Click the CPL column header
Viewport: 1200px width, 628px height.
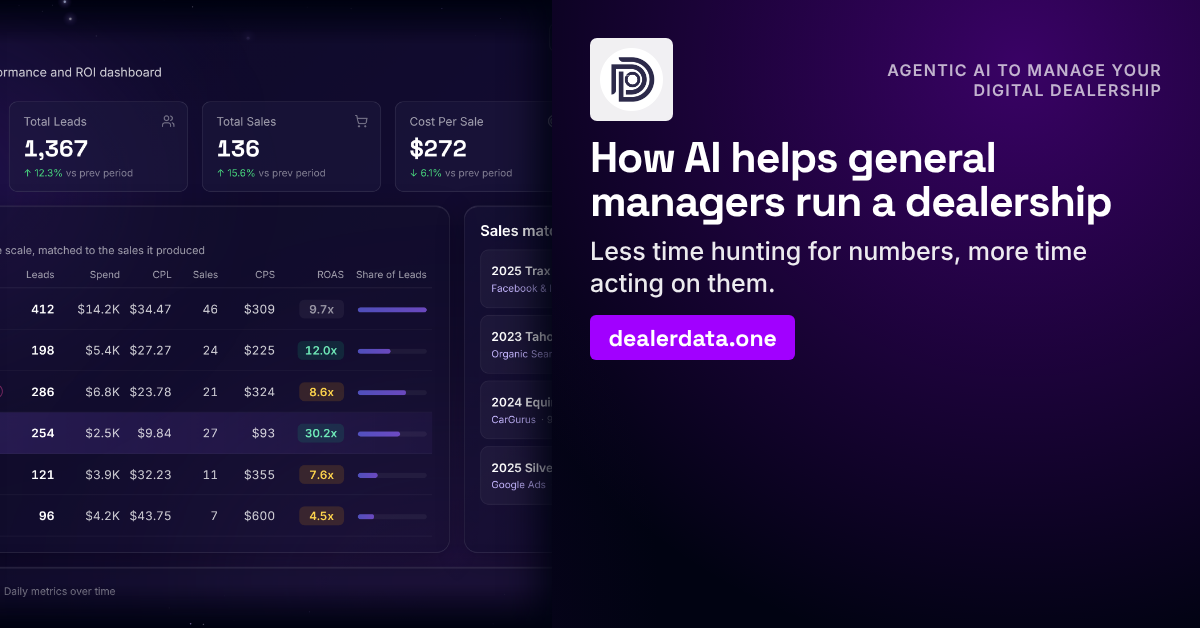pyautogui.click(x=162, y=275)
